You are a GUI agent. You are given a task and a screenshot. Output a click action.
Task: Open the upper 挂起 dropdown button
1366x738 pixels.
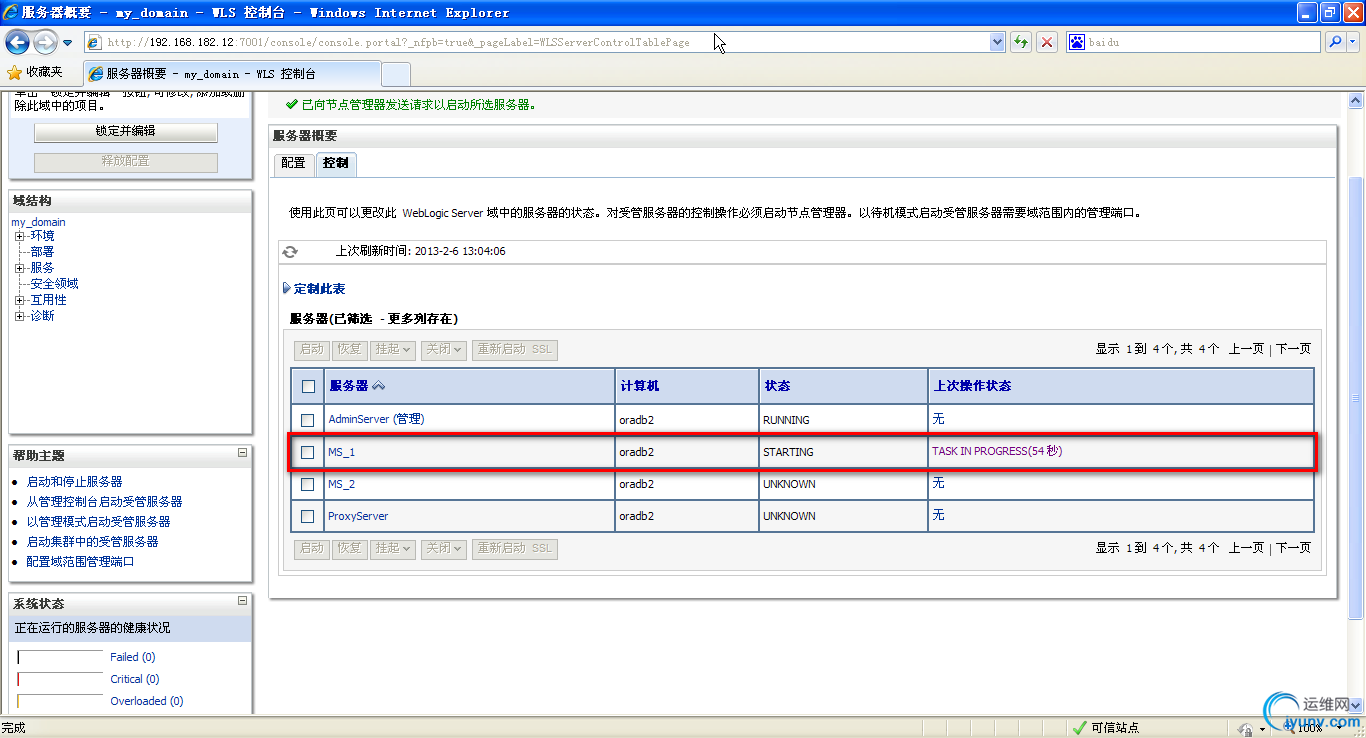coord(392,350)
